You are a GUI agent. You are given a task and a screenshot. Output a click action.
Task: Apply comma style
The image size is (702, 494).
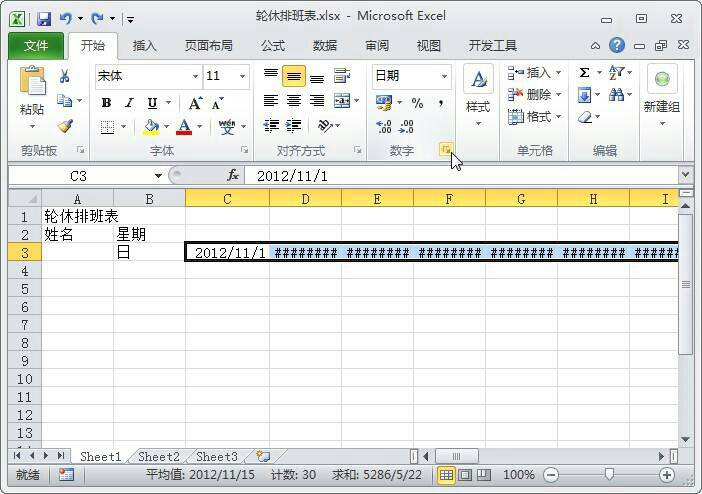441,103
